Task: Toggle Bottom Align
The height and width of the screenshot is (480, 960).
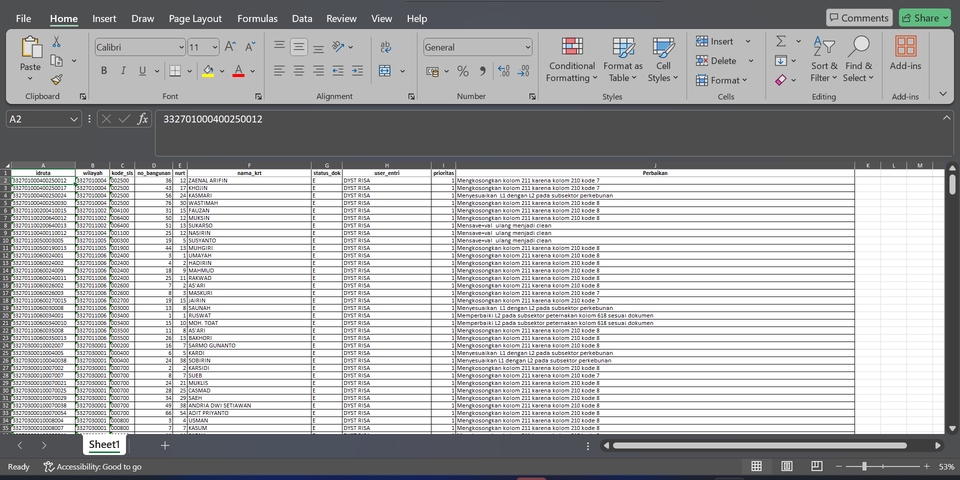Action: point(318,47)
